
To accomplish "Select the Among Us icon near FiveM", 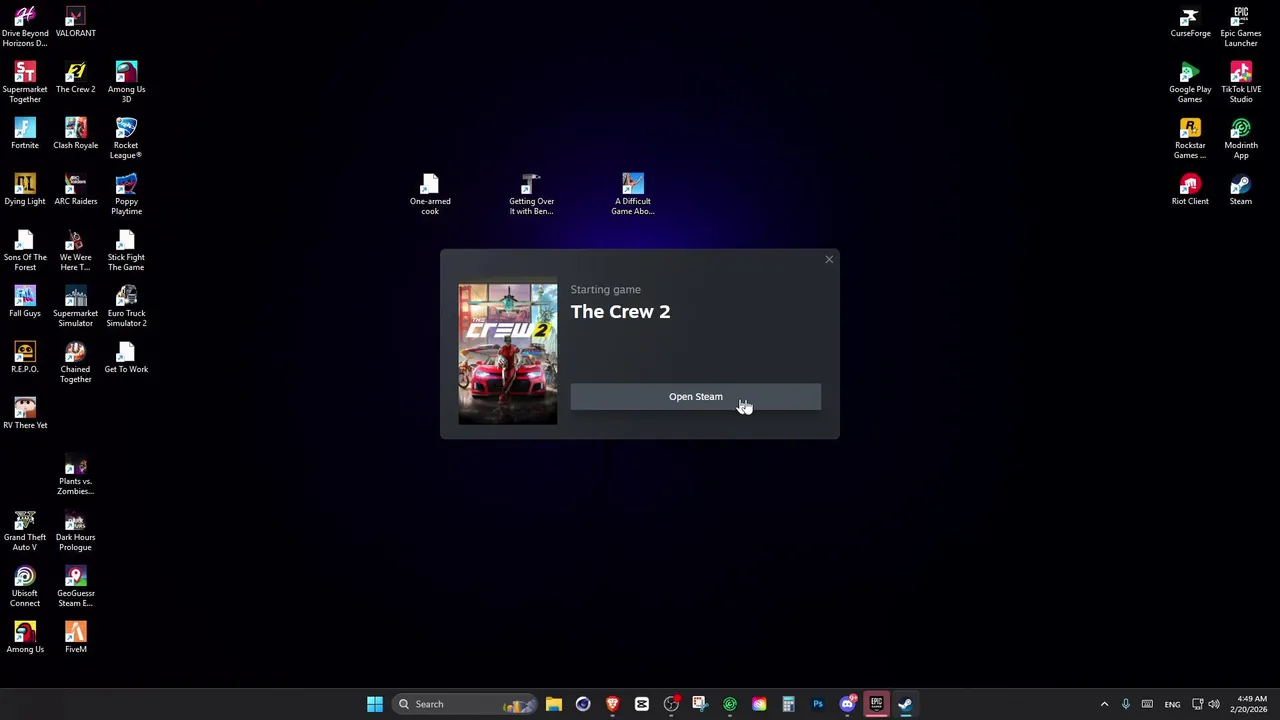I will 25,638.
